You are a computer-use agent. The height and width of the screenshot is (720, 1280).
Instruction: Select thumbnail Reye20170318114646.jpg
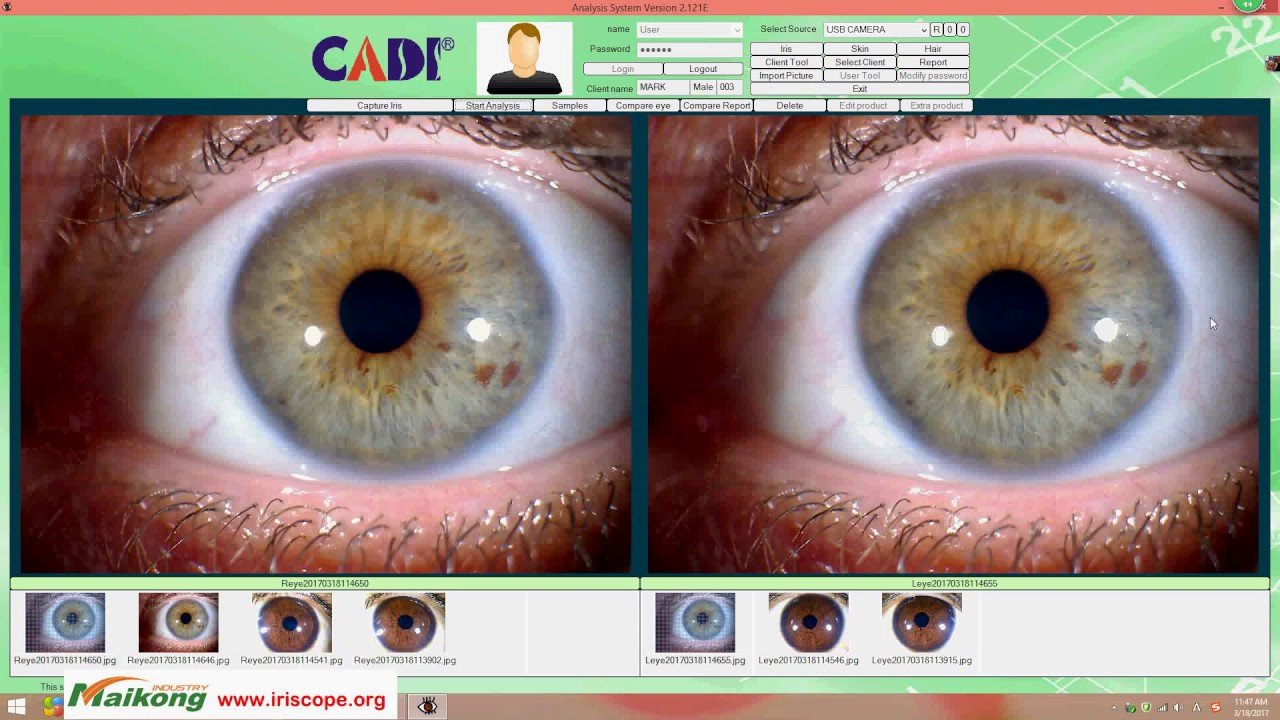click(177, 623)
